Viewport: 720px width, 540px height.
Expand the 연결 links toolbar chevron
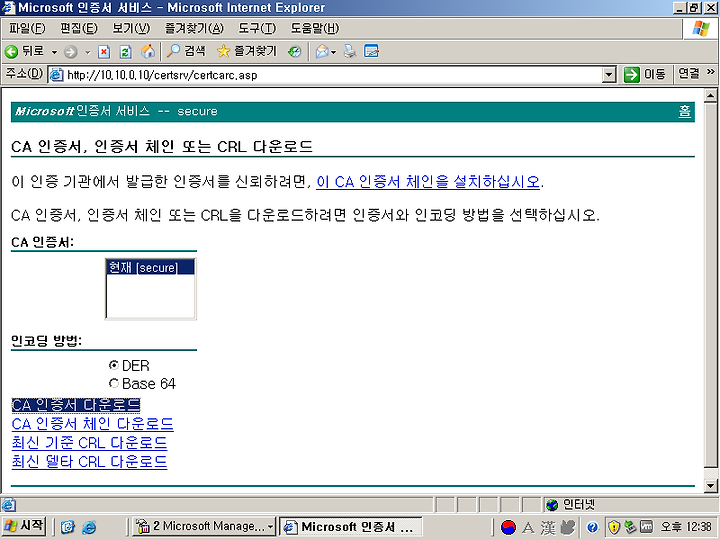(x=710, y=73)
